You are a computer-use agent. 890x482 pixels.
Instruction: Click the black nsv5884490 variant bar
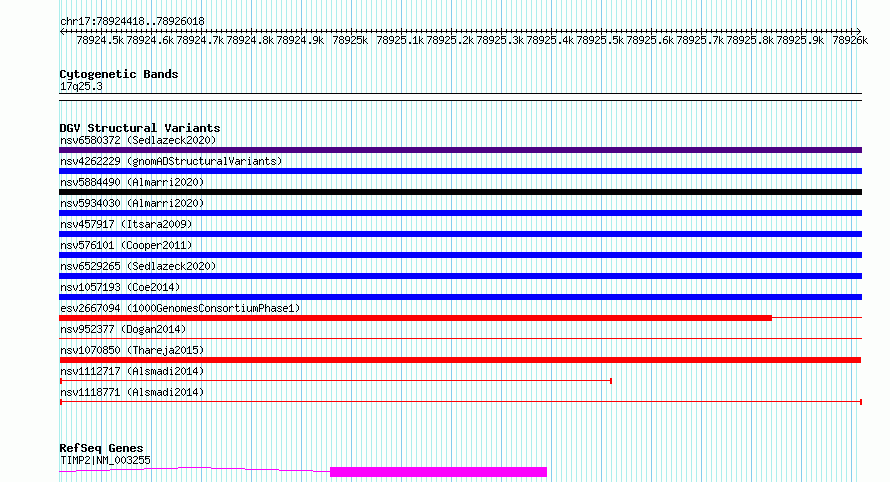pyautogui.click(x=460, y=192)
